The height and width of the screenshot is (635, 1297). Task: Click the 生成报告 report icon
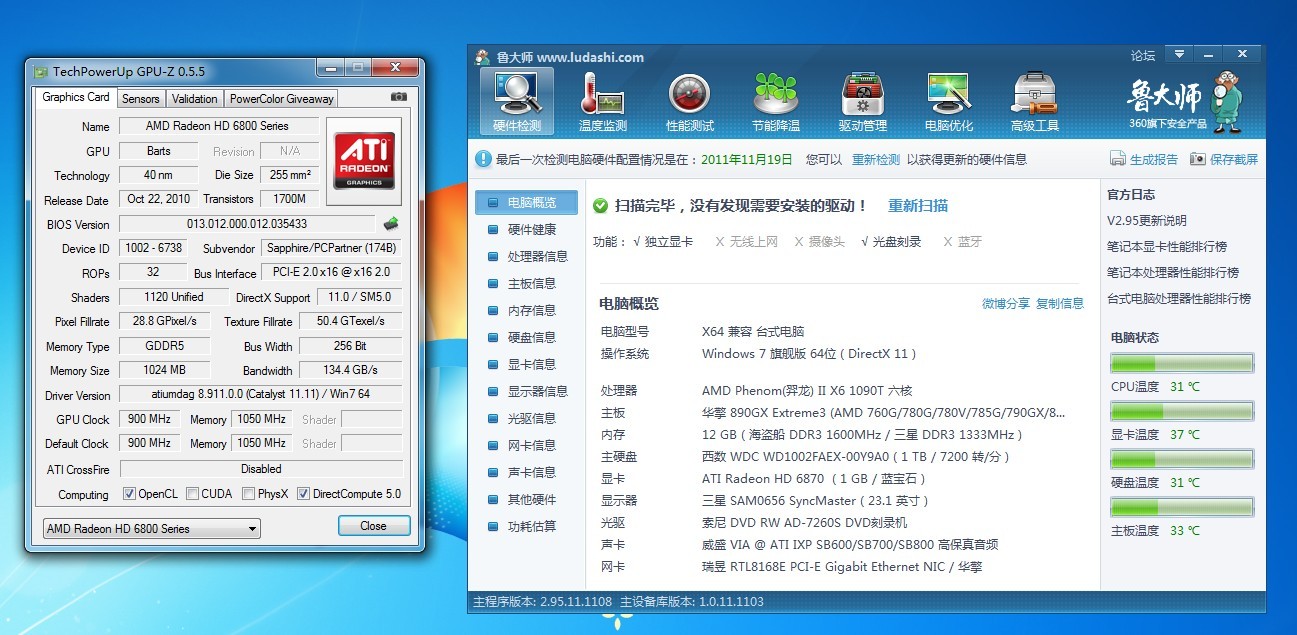coord(1117,159)
